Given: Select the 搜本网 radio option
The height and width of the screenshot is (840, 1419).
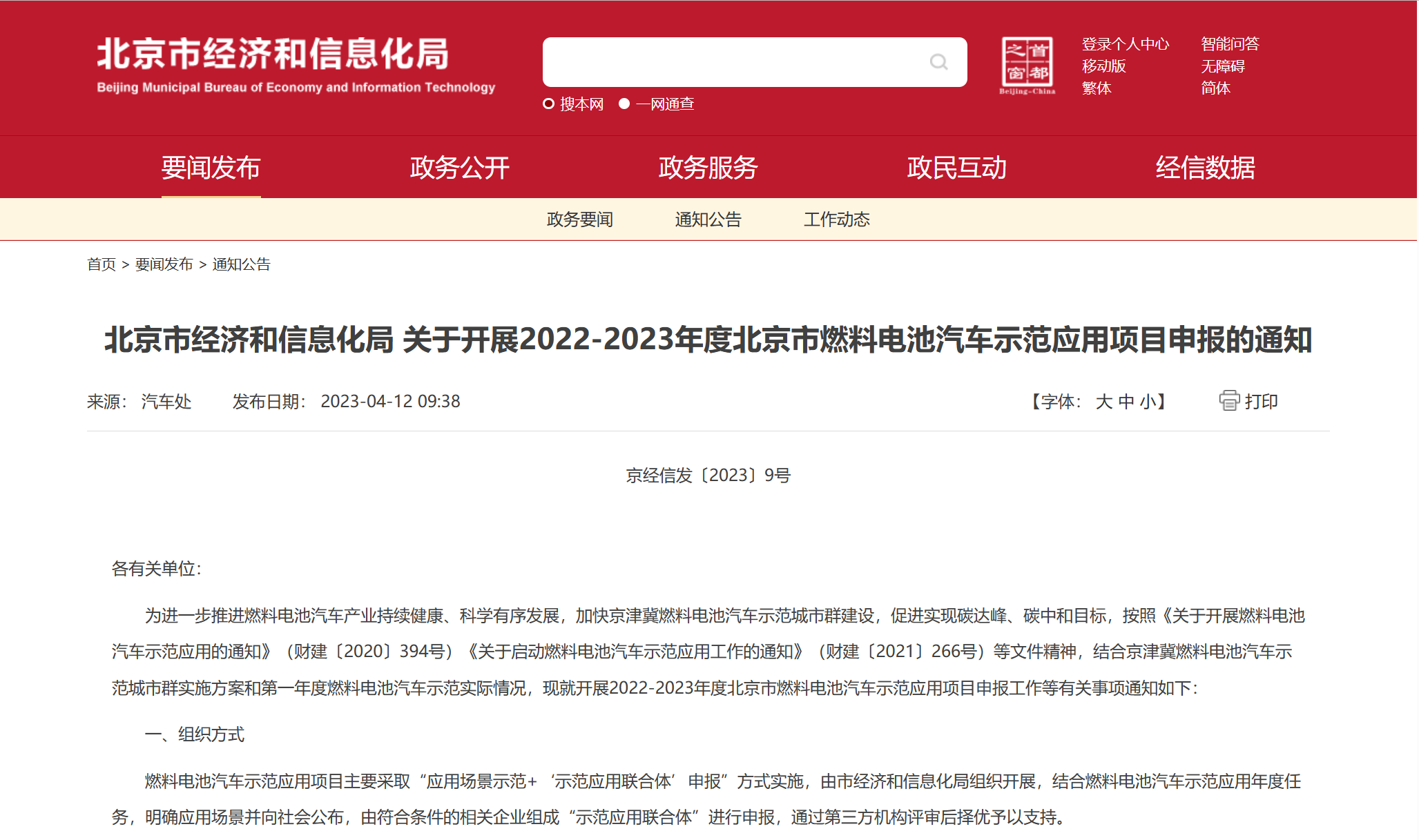Looking at the screenshot, I should coord(549,104).
